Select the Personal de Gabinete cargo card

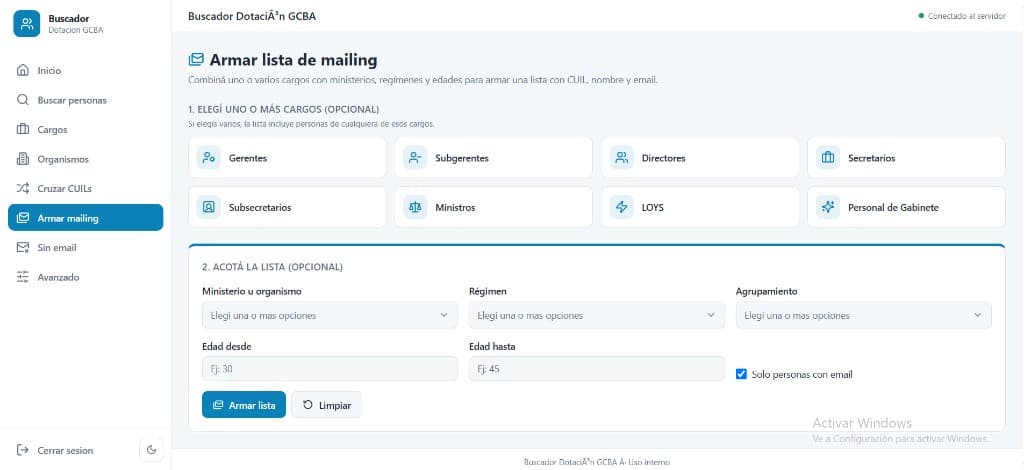(x=906, y=208)
